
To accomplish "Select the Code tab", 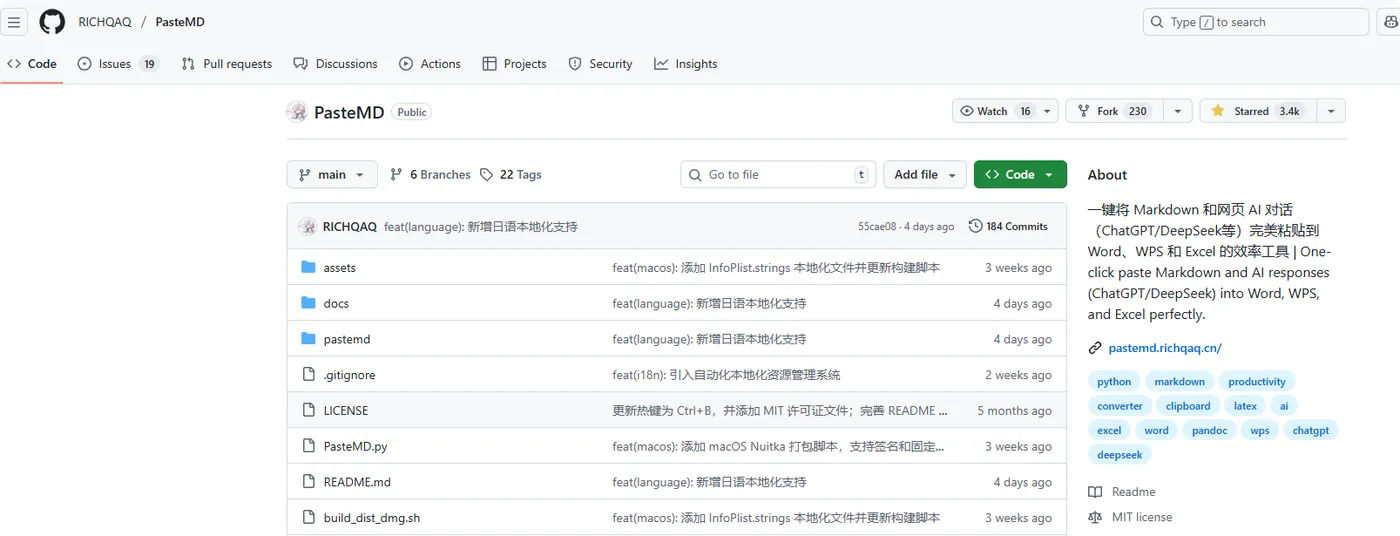I will pyautogui.click(x=32, y=64).
